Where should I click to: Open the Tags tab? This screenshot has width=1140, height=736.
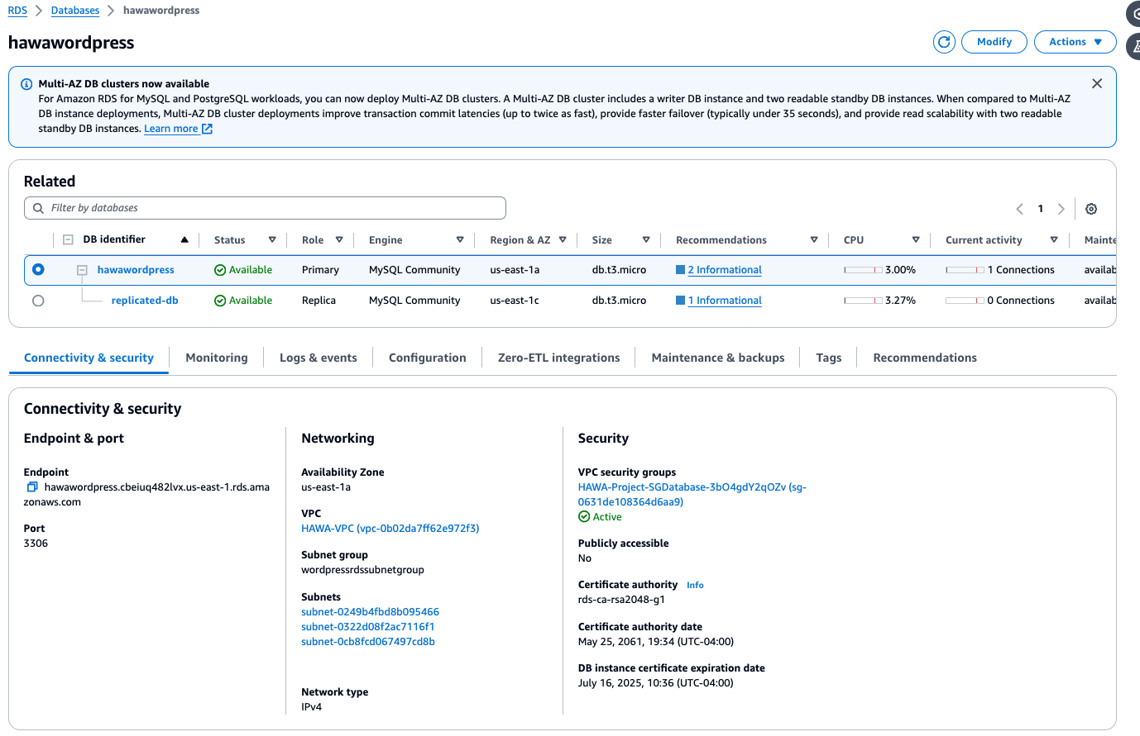pos(828,358)
